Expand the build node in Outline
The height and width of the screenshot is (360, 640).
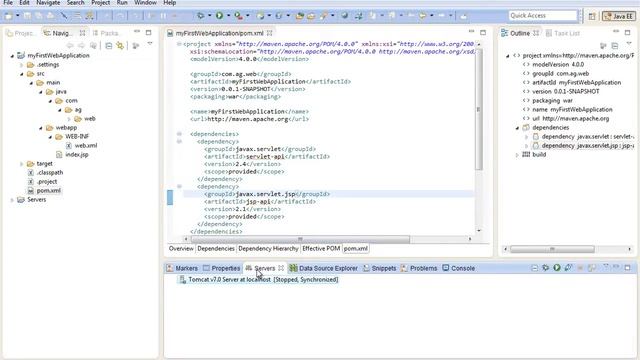517,155
